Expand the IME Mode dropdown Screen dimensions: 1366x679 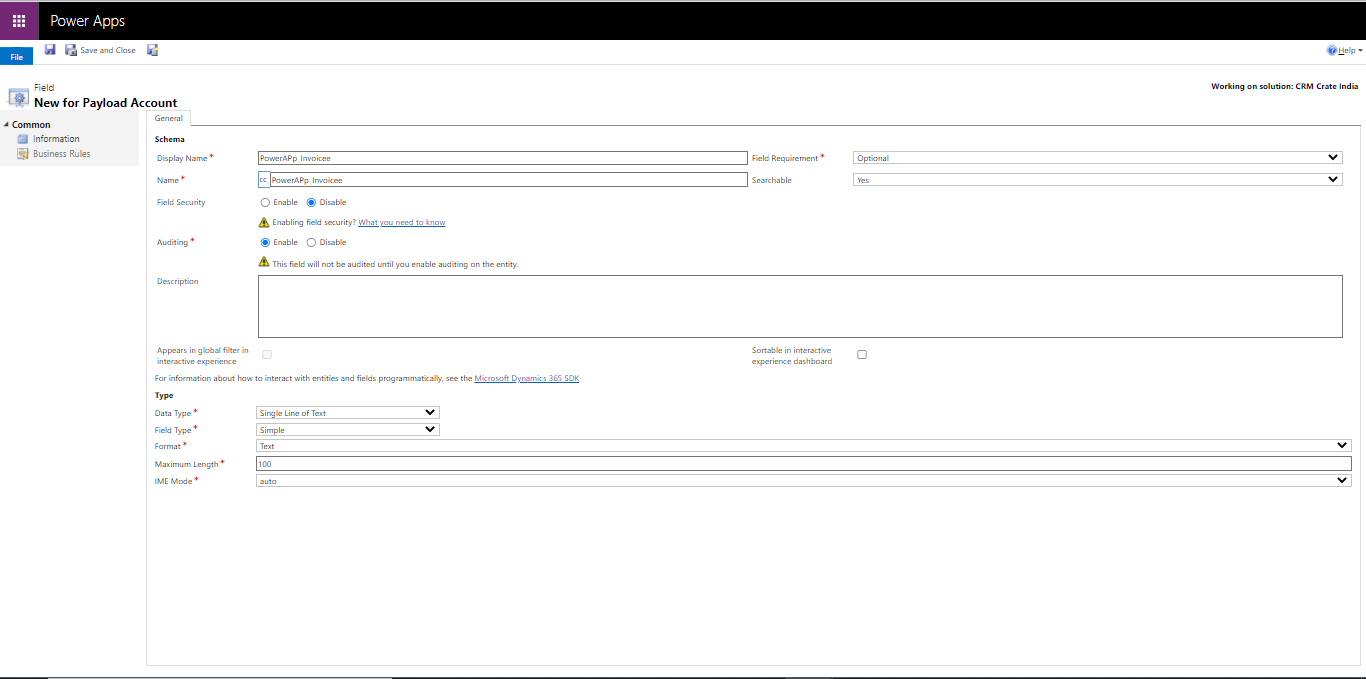[x=1341, y=480]
